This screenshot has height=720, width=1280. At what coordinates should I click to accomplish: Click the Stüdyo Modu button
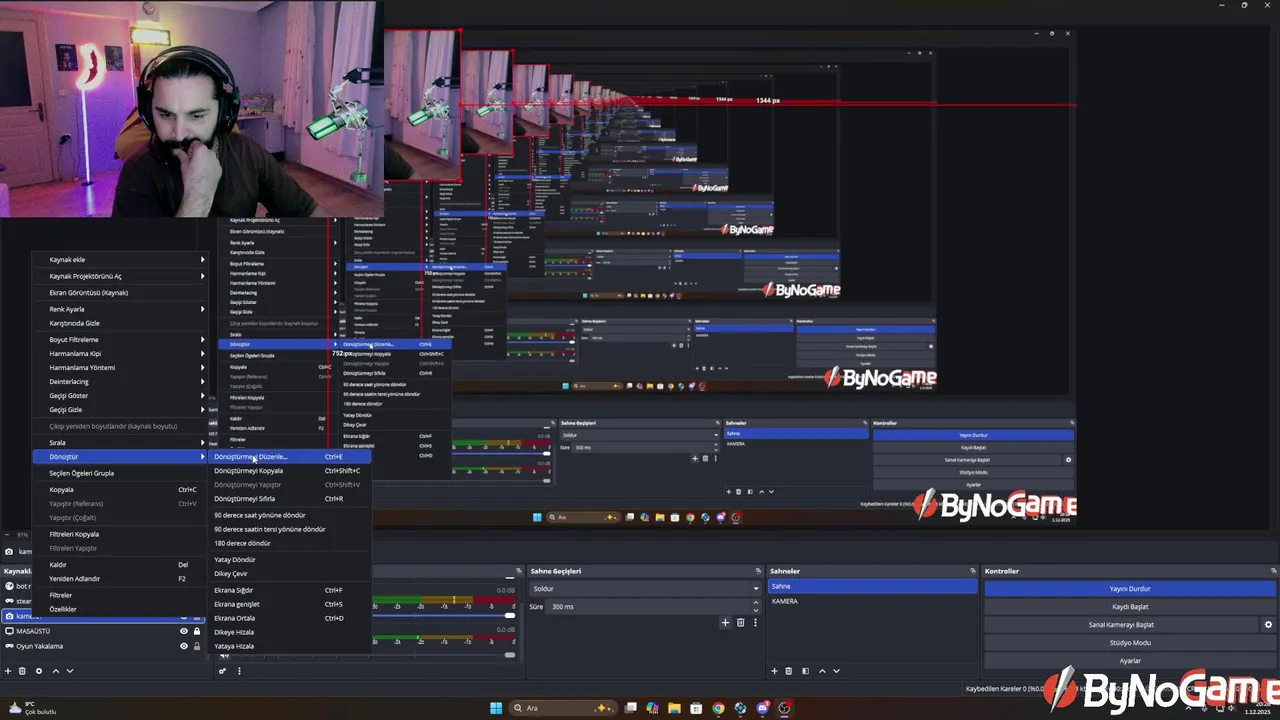[x=1130, y=643]
